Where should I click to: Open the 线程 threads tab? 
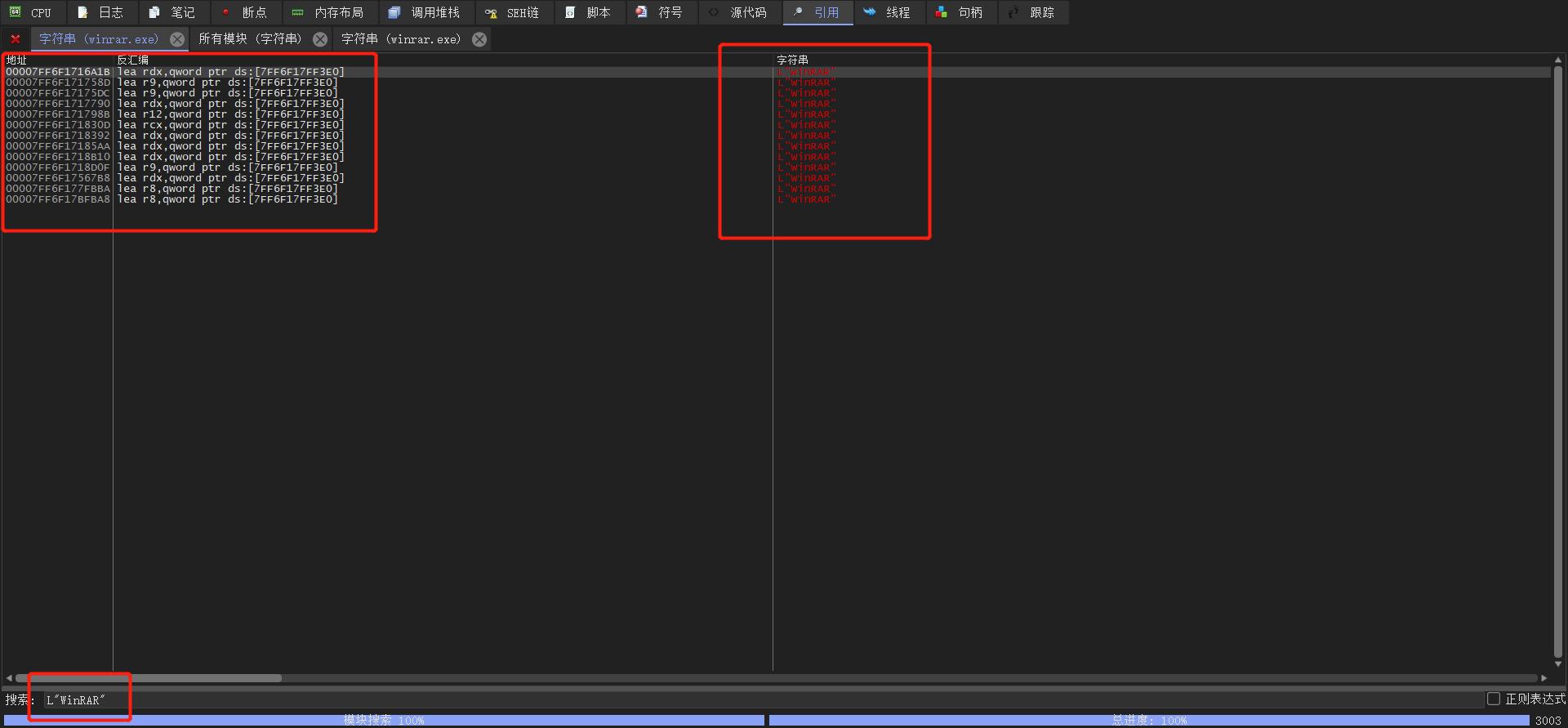(x=889, y=12)
